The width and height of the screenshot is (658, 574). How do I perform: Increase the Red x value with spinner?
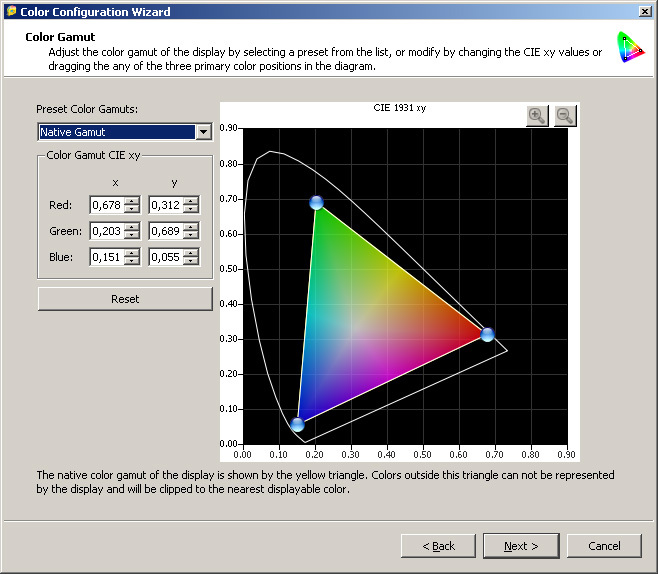coord(132,201)
